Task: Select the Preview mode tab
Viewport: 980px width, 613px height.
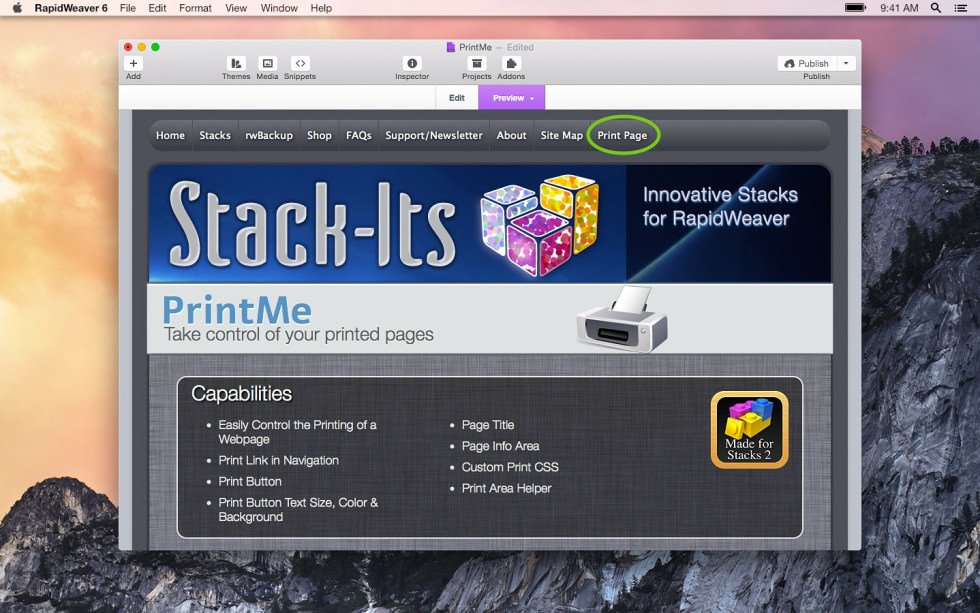Action: (x=512, y=97)
